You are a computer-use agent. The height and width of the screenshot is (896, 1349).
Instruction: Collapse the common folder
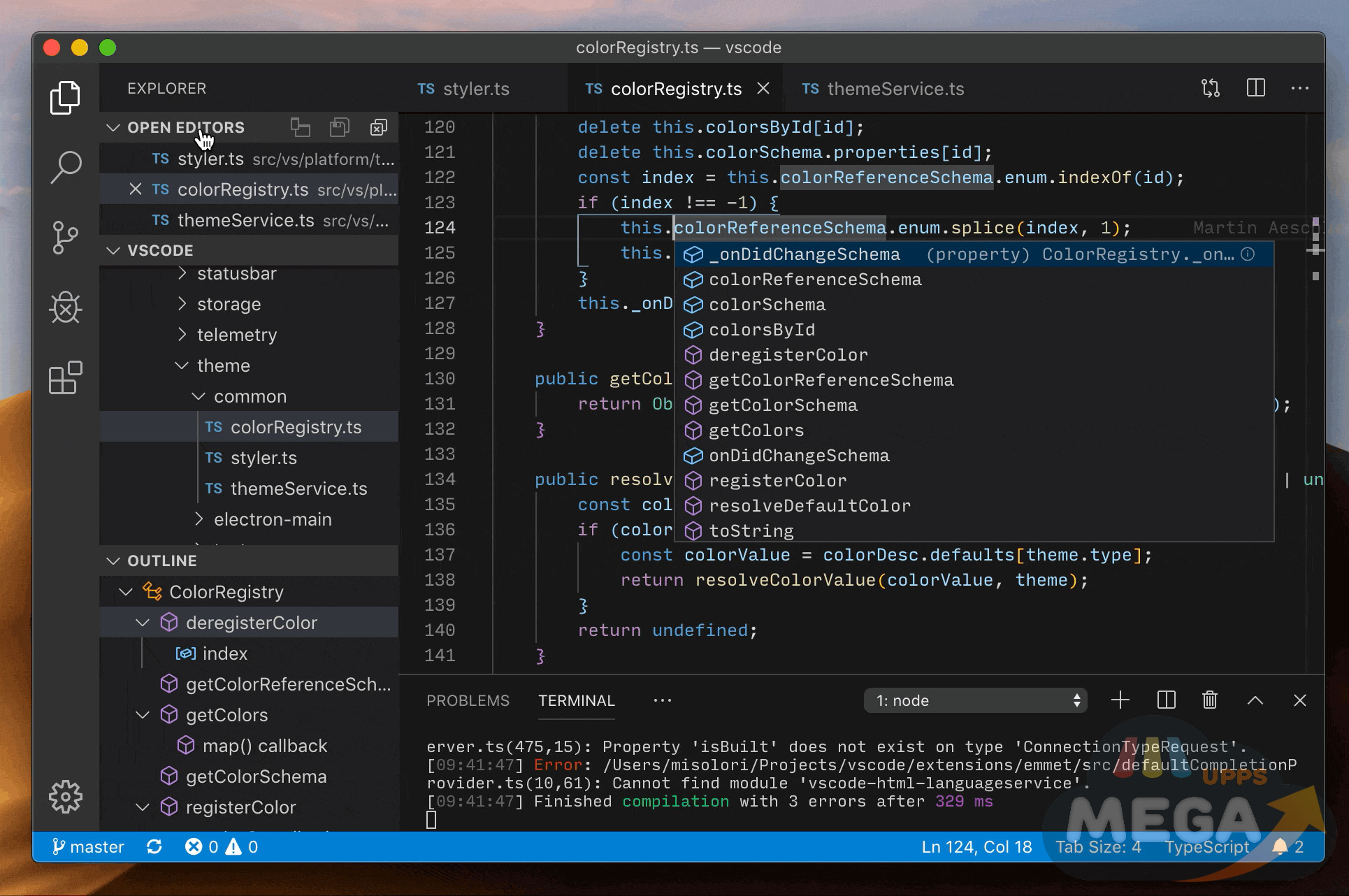pos(199,396)
